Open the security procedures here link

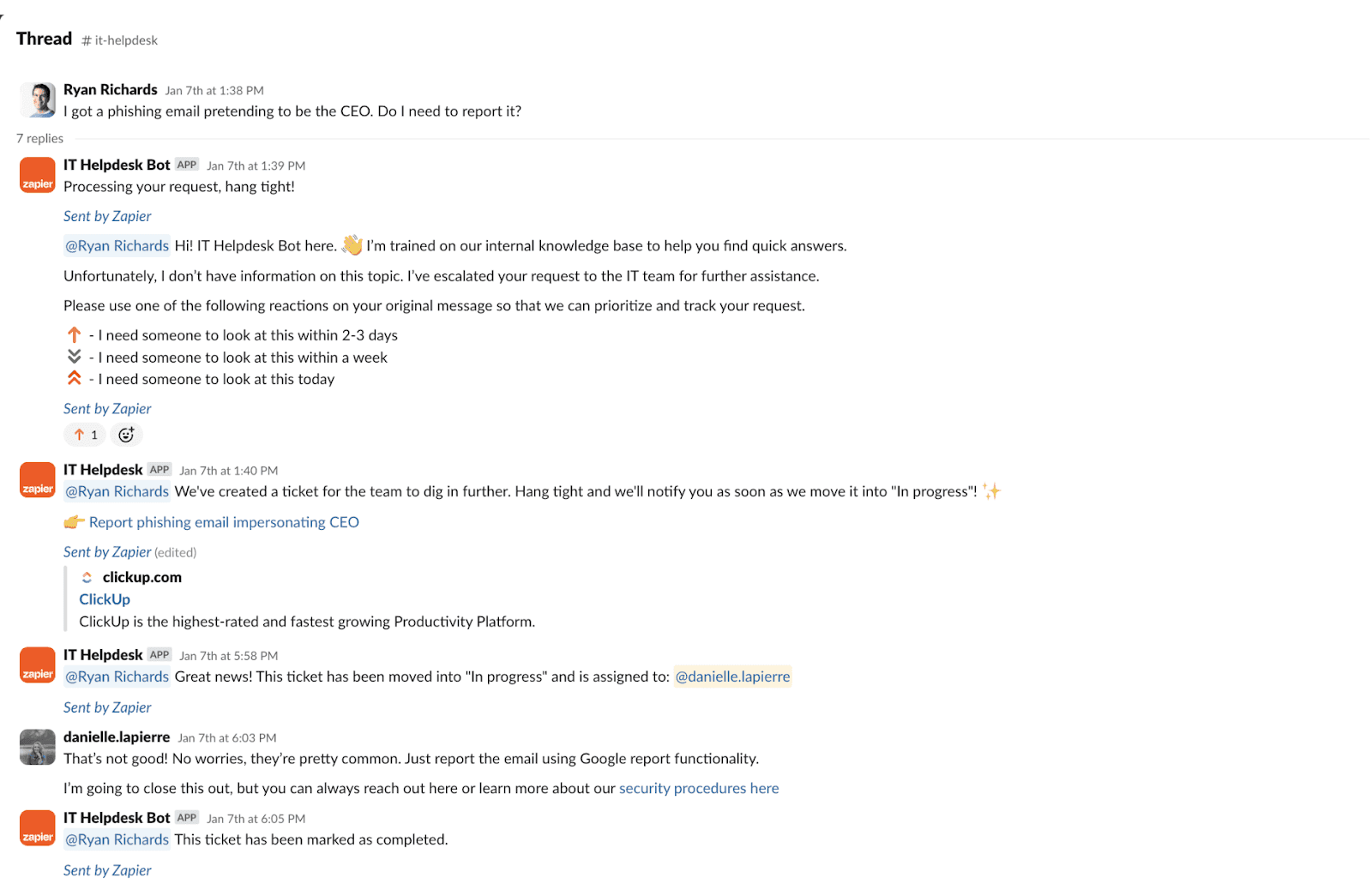(x=699, y=788)
